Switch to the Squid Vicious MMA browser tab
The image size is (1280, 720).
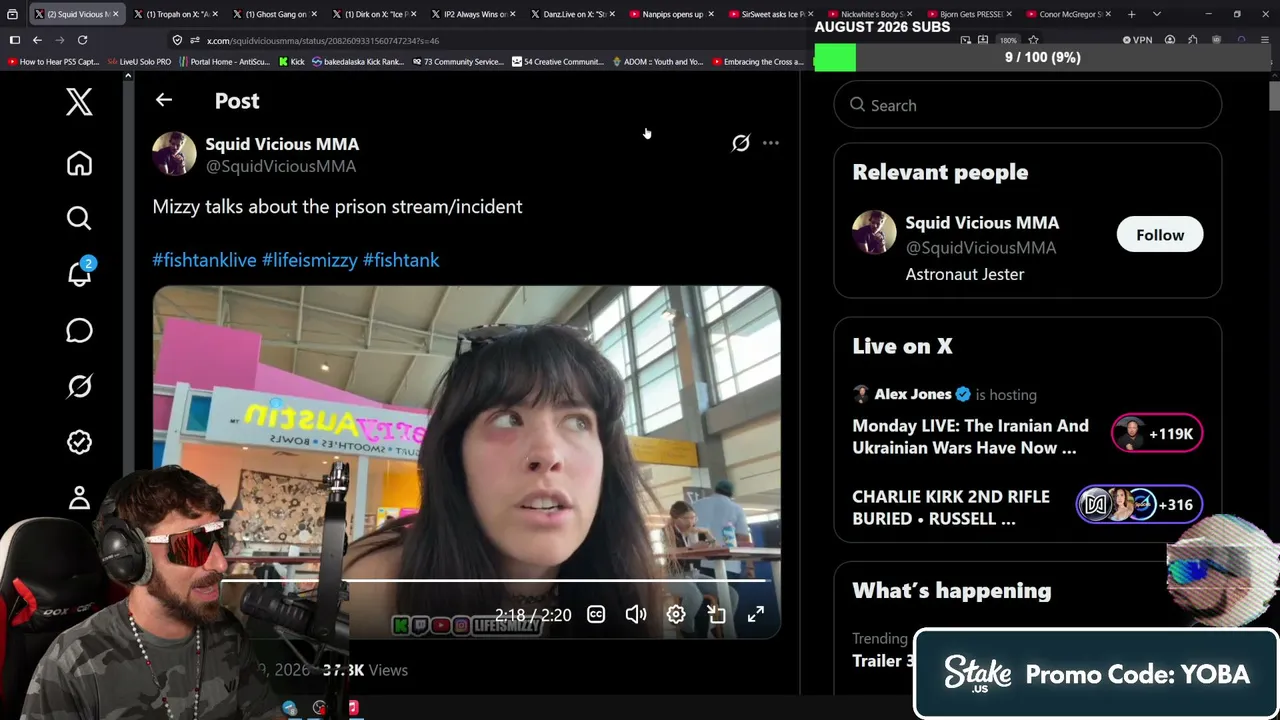[x=76, y=14]
